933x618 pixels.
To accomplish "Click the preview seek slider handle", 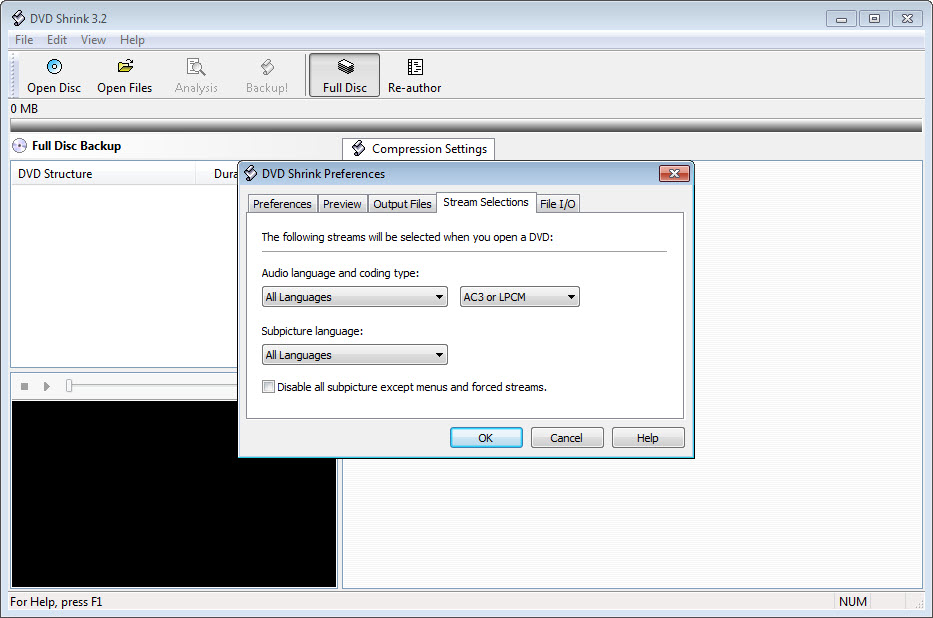I will (69, 386).
